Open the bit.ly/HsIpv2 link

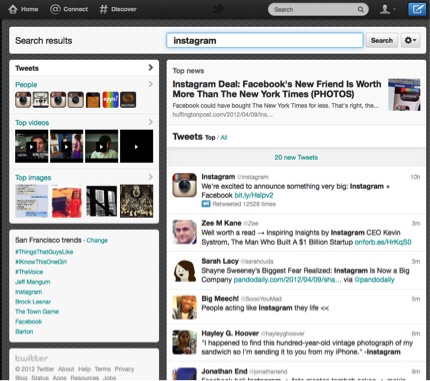(254, 195)
